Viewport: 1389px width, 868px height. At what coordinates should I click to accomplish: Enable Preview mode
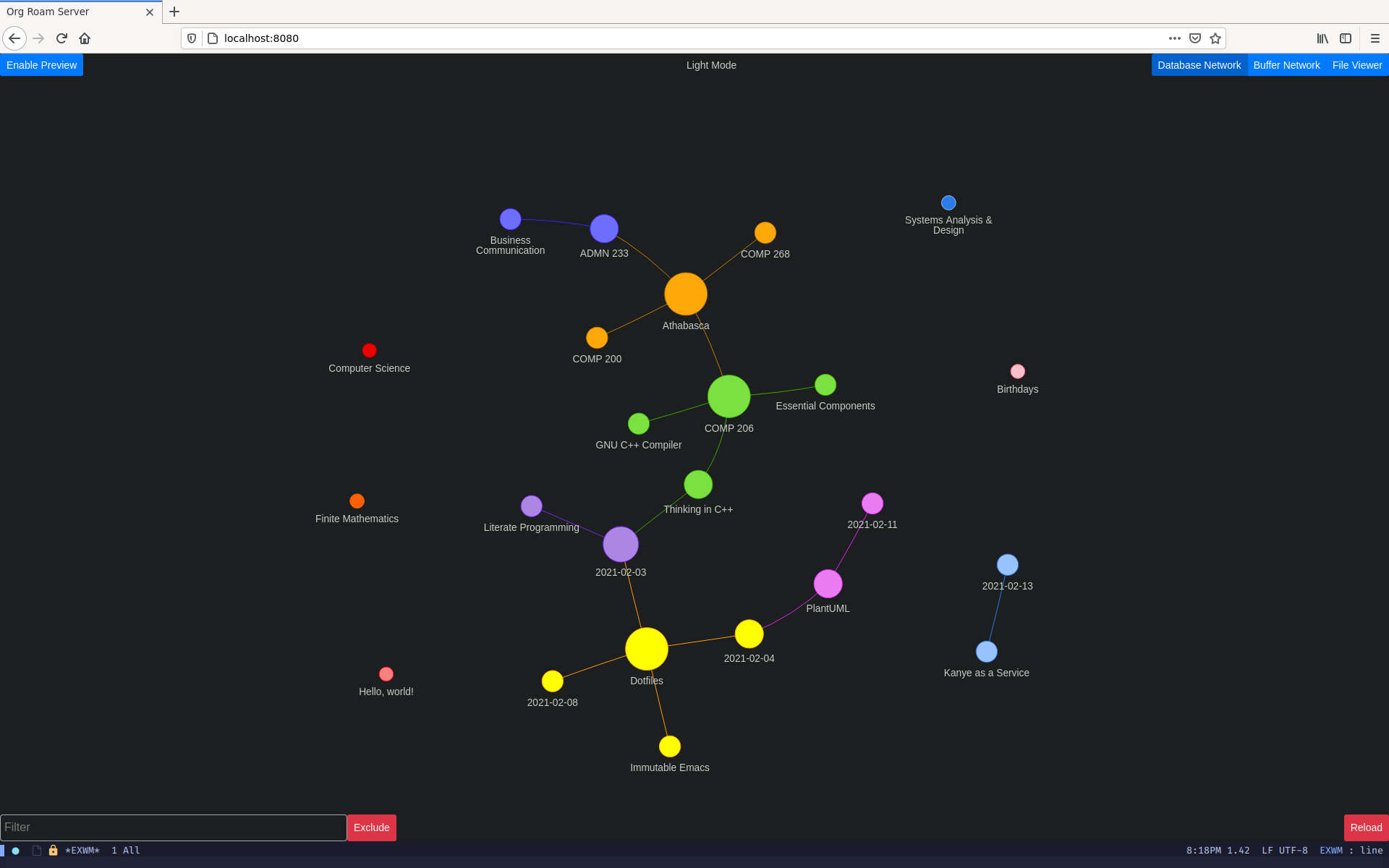click(x=42, y=65)
